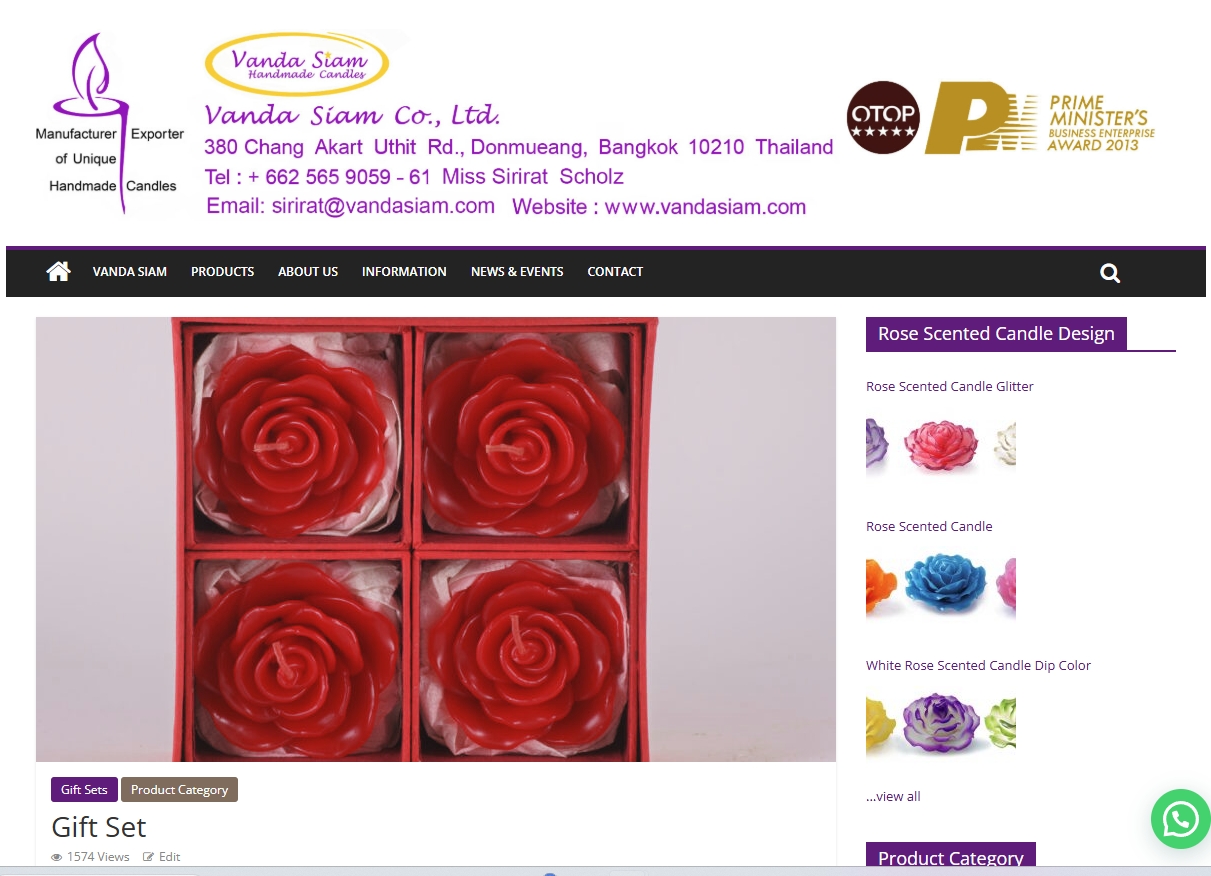Select the INFORMATION menu item
This screenshot has width=1211, height=876.
point(404,272)
